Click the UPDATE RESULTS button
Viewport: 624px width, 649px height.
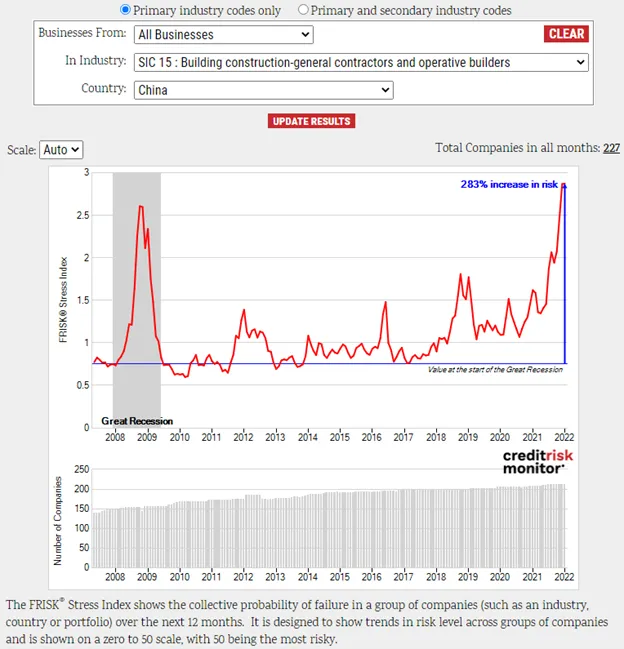311,121
